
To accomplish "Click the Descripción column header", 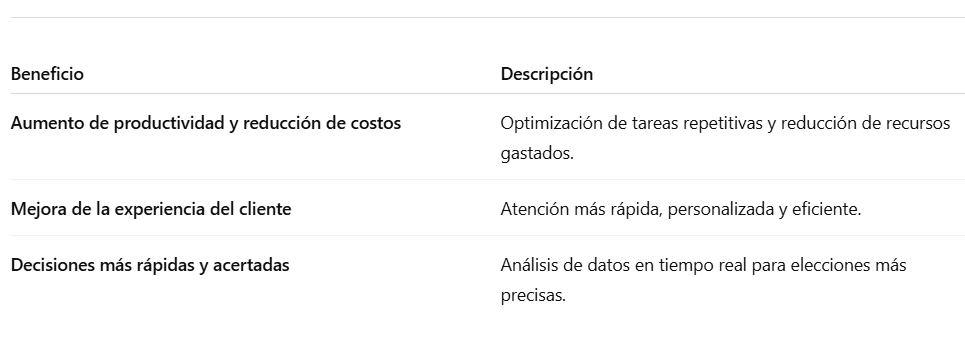I will click(547, 74).
